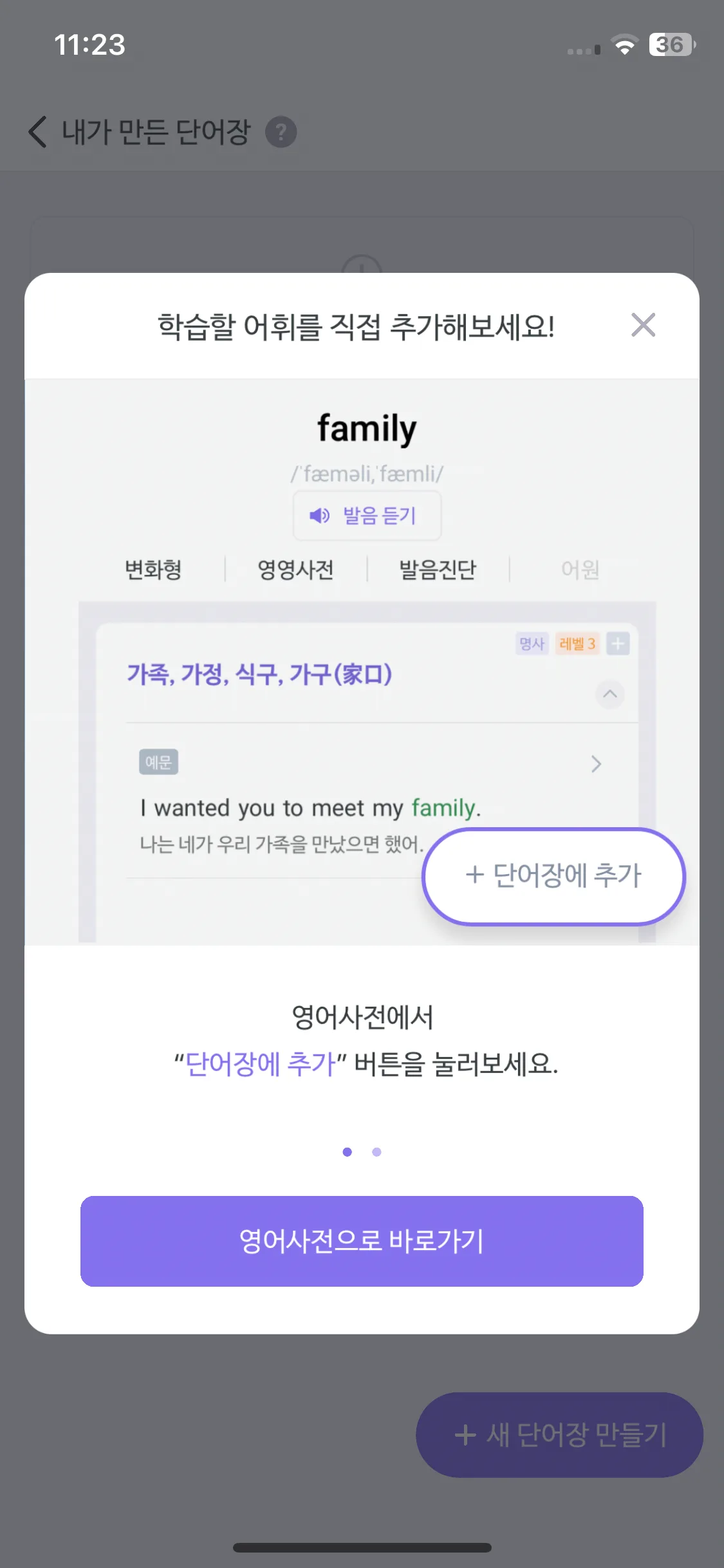
Task: Open the 발음진단 tab
Action: click(438, 570)
